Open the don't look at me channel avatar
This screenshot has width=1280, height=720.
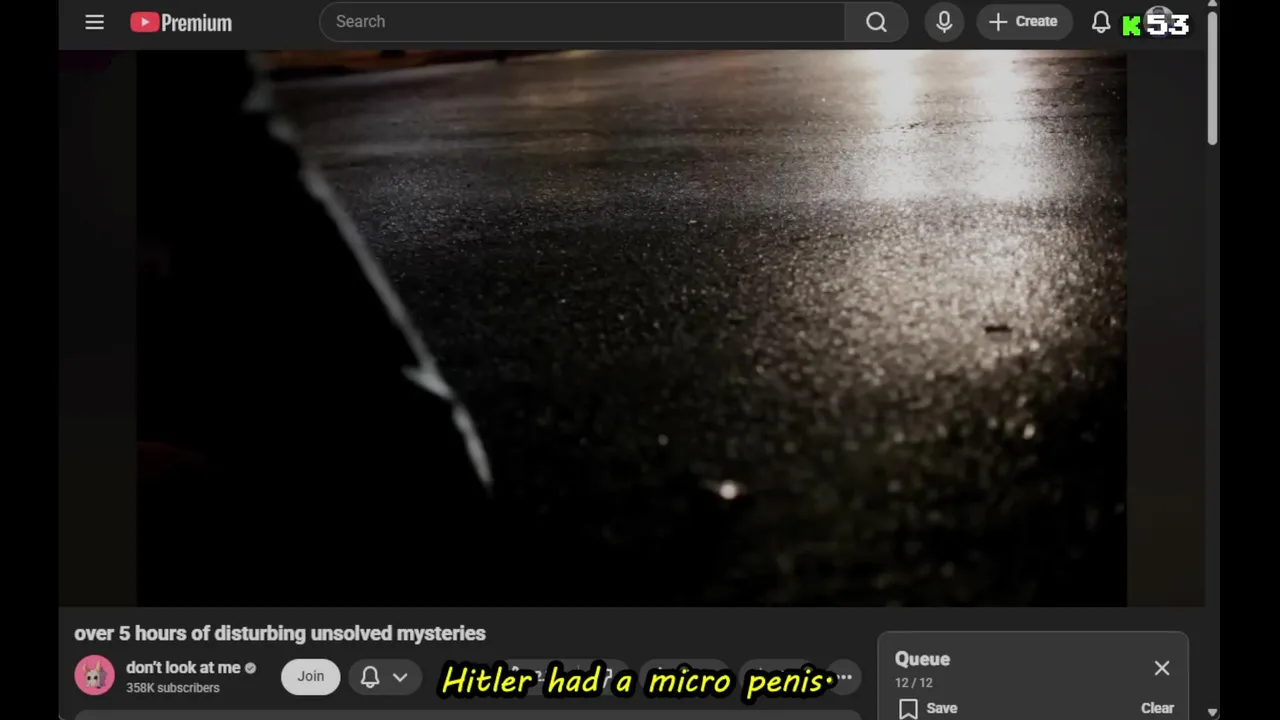(x=94, y=676)
